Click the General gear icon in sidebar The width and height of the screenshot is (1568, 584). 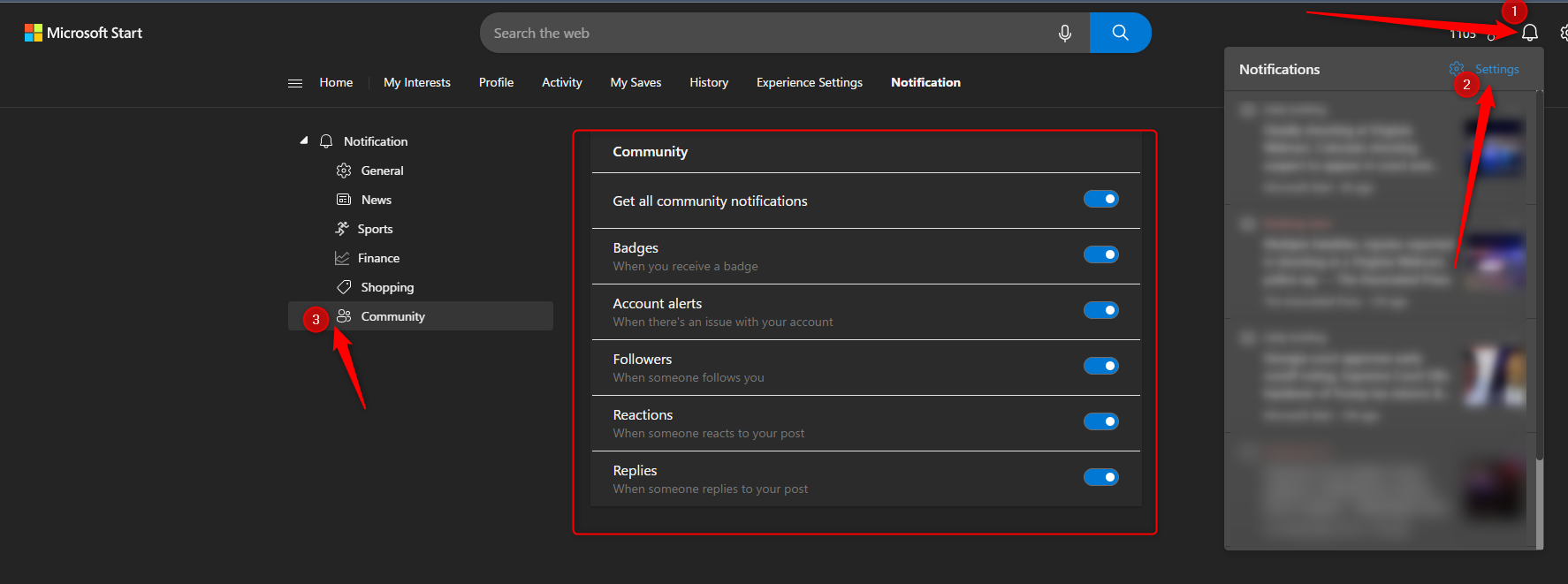tap(344, 171)
